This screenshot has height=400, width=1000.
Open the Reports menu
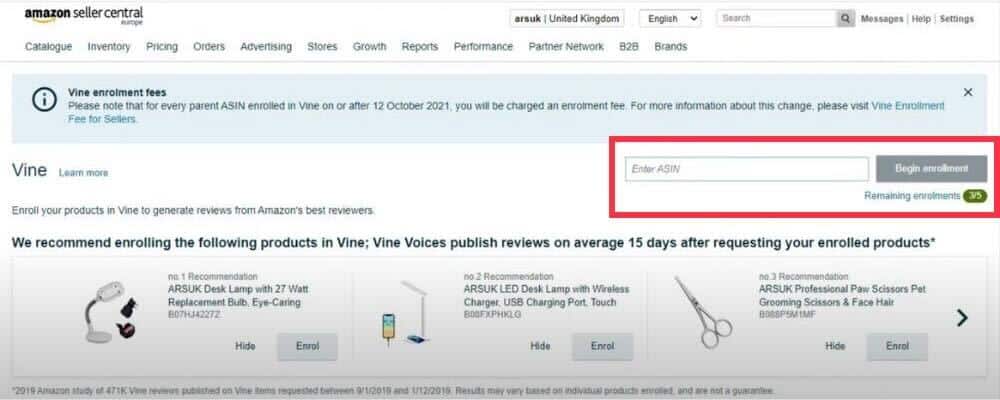pyautogui.click(x=420, y=47)
